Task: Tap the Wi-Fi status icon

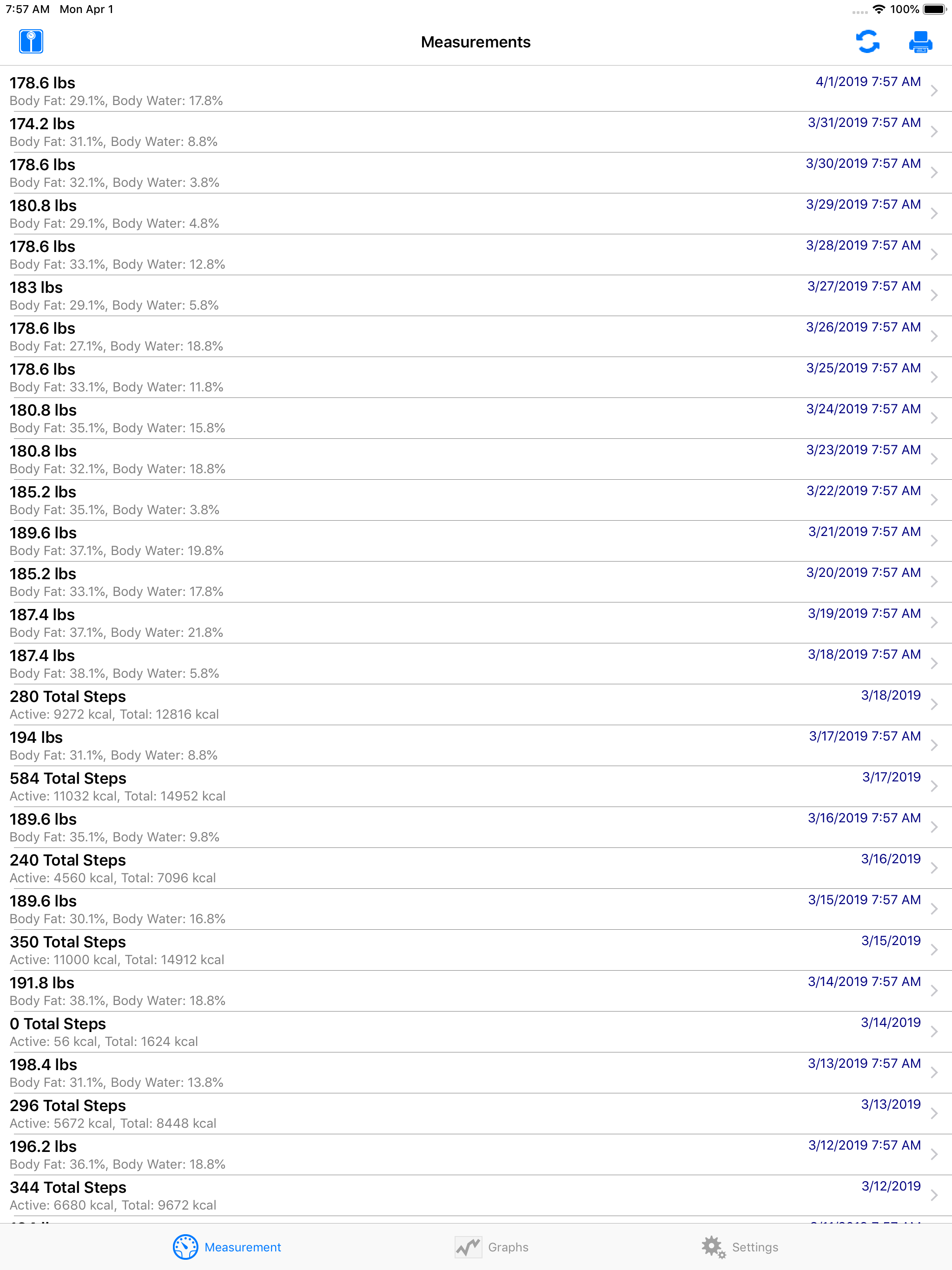Action: tap(879, 9)
